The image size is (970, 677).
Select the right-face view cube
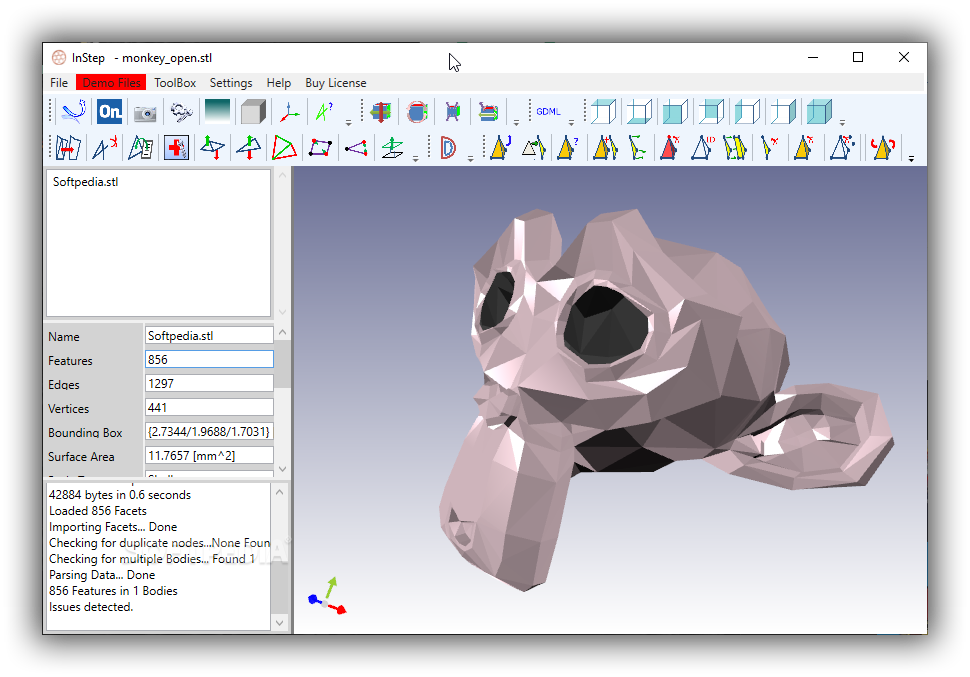point(783,112)
